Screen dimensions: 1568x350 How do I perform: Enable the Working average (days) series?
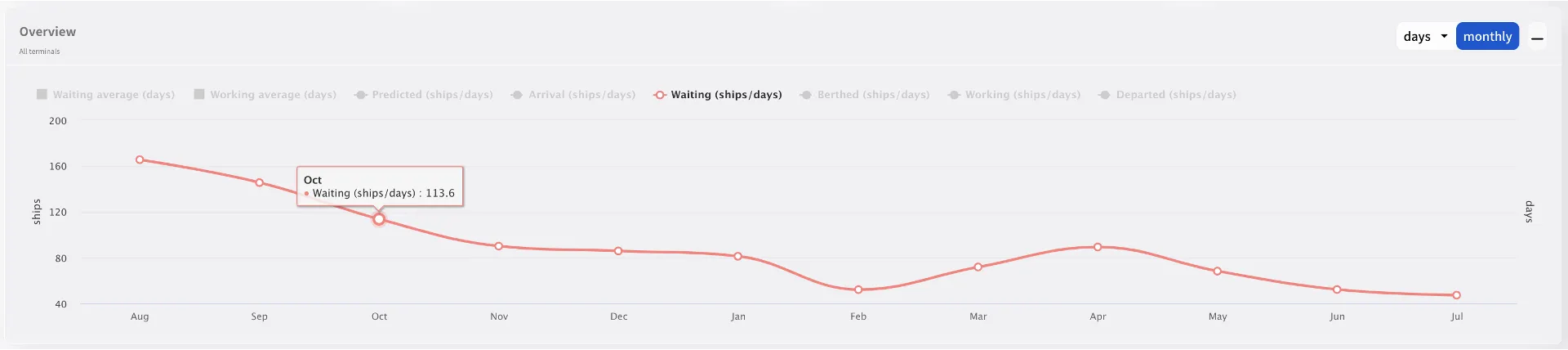pos(198,94)
